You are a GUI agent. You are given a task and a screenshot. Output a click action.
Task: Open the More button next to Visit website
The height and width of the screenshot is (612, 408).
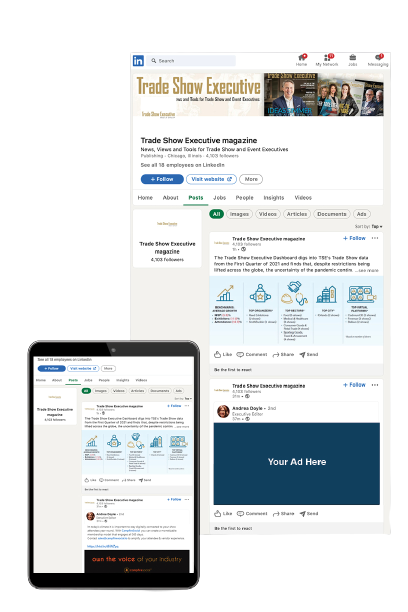(x=251, y=179)
